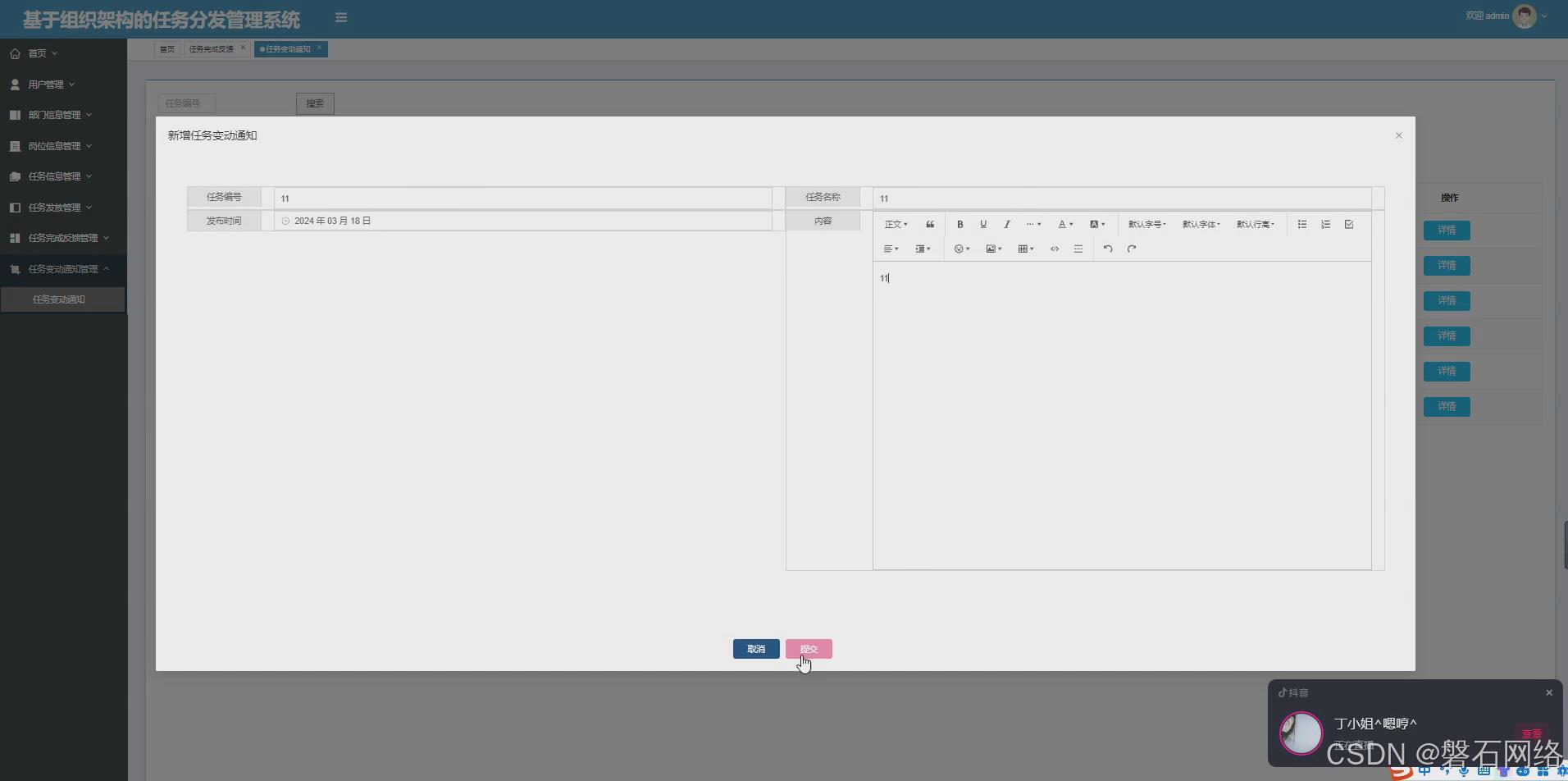This screenshot has width=1568, height=781.
Task: Open the indent options dropdown
Action: coord(923,249)
